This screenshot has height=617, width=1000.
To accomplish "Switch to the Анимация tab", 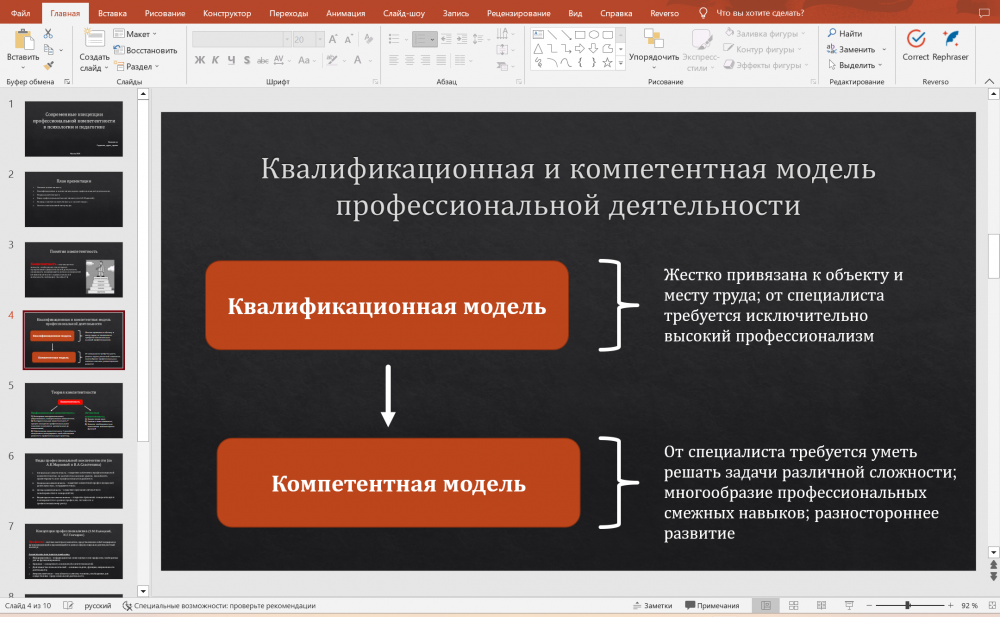I will 345,13.
